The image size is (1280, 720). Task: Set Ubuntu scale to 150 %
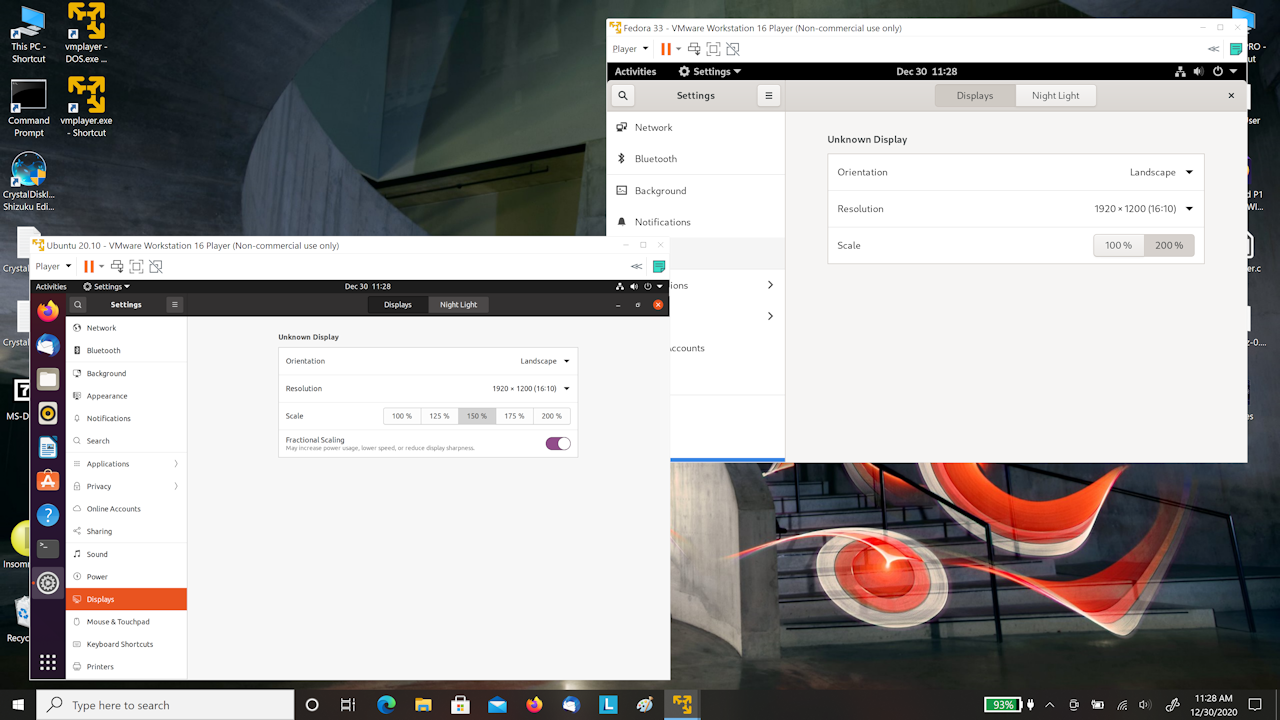477,416
